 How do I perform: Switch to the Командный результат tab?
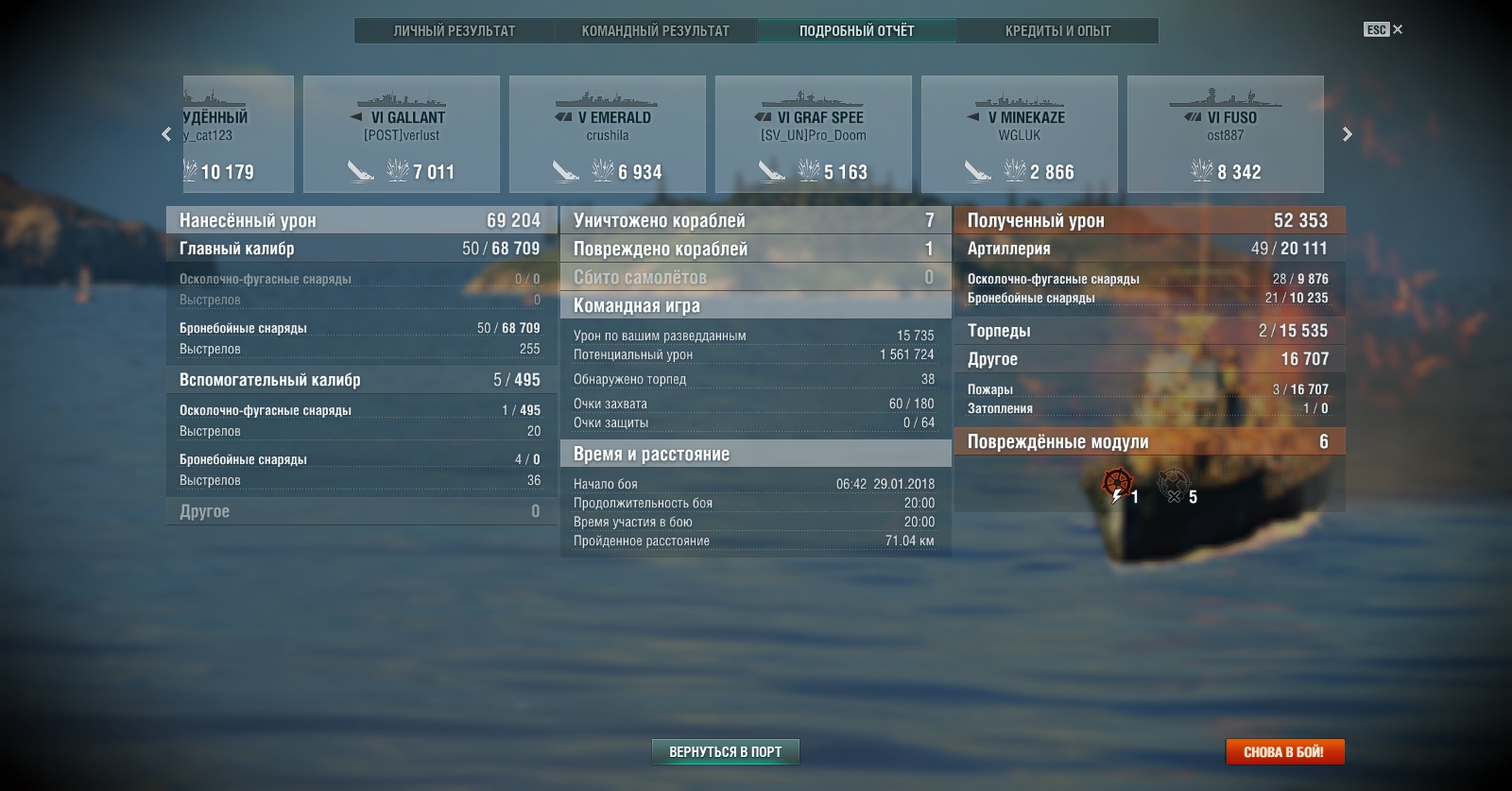[x=656, y=31]
